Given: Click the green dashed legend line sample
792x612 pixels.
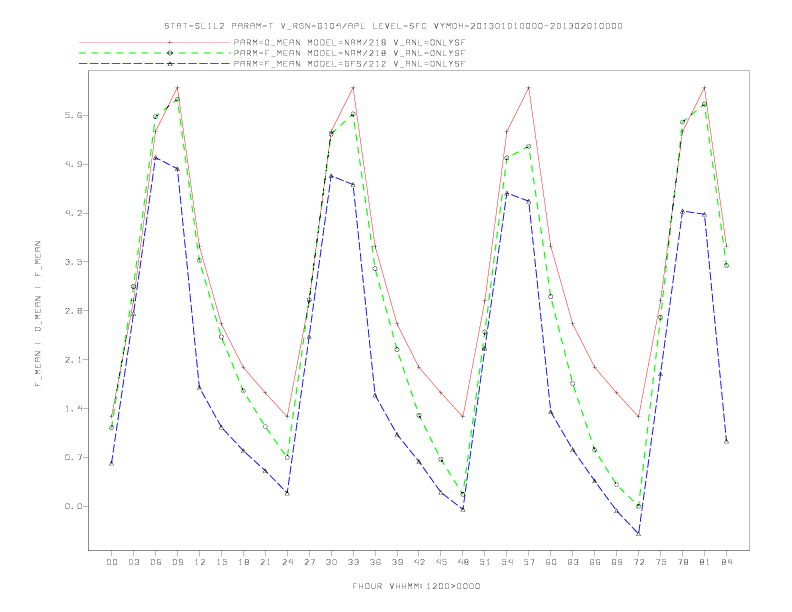Looking at the screenshot, I should 155,53.
